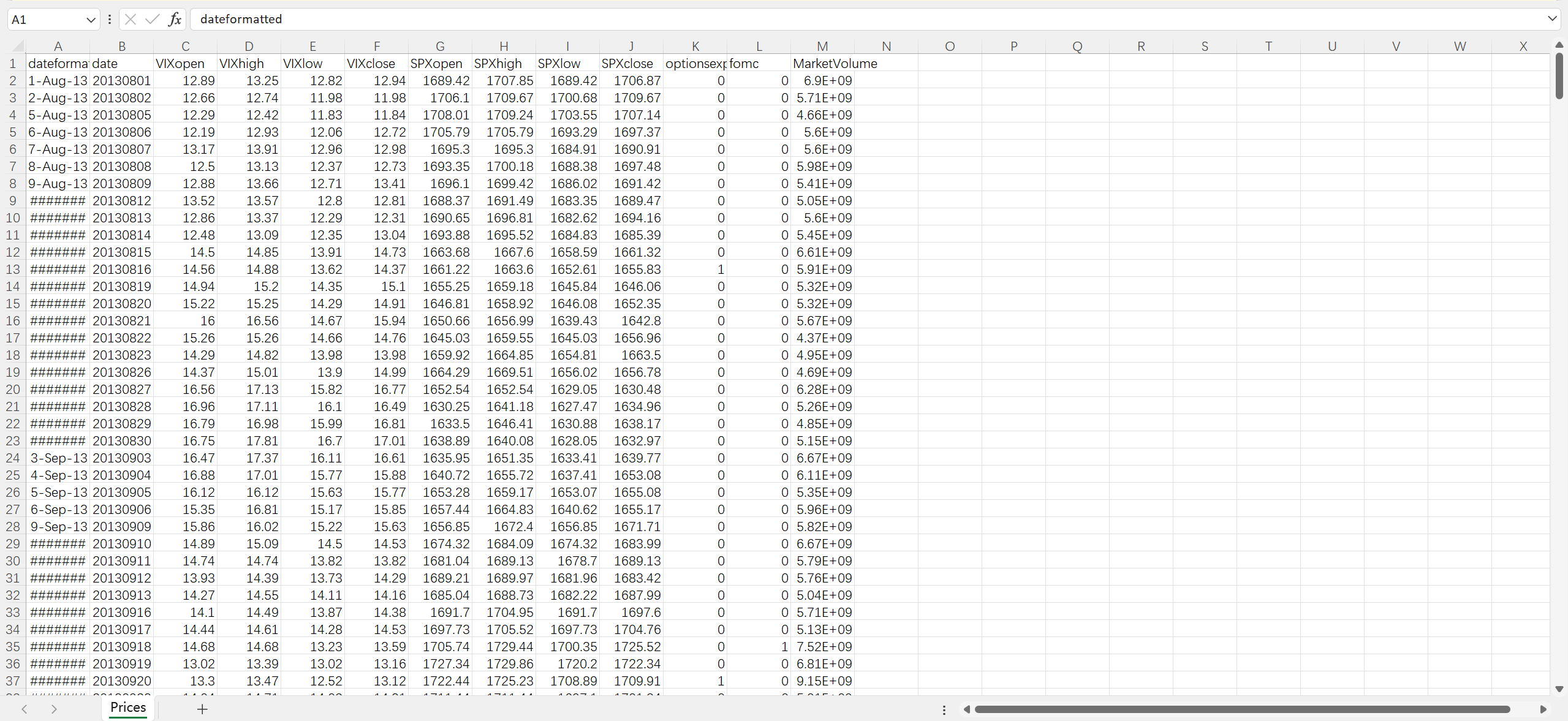
Task: Click the previous sheet navigation arrow
Action: [25, 709]
